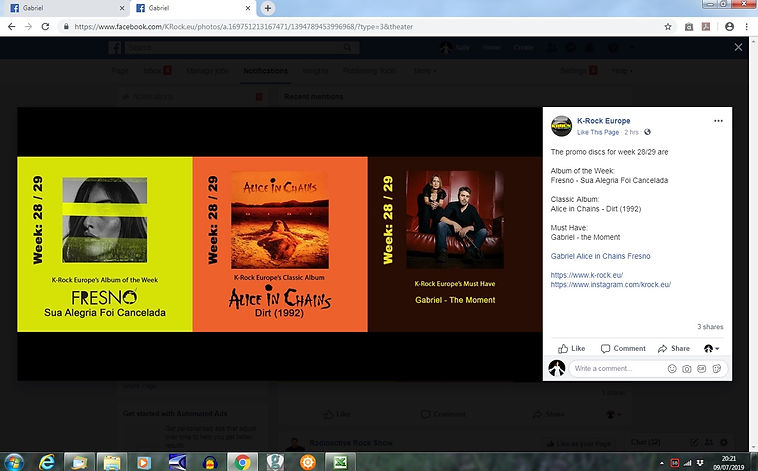View site security padlock info
This screenshot has height=471, width=758.
(x=66, y=27)
